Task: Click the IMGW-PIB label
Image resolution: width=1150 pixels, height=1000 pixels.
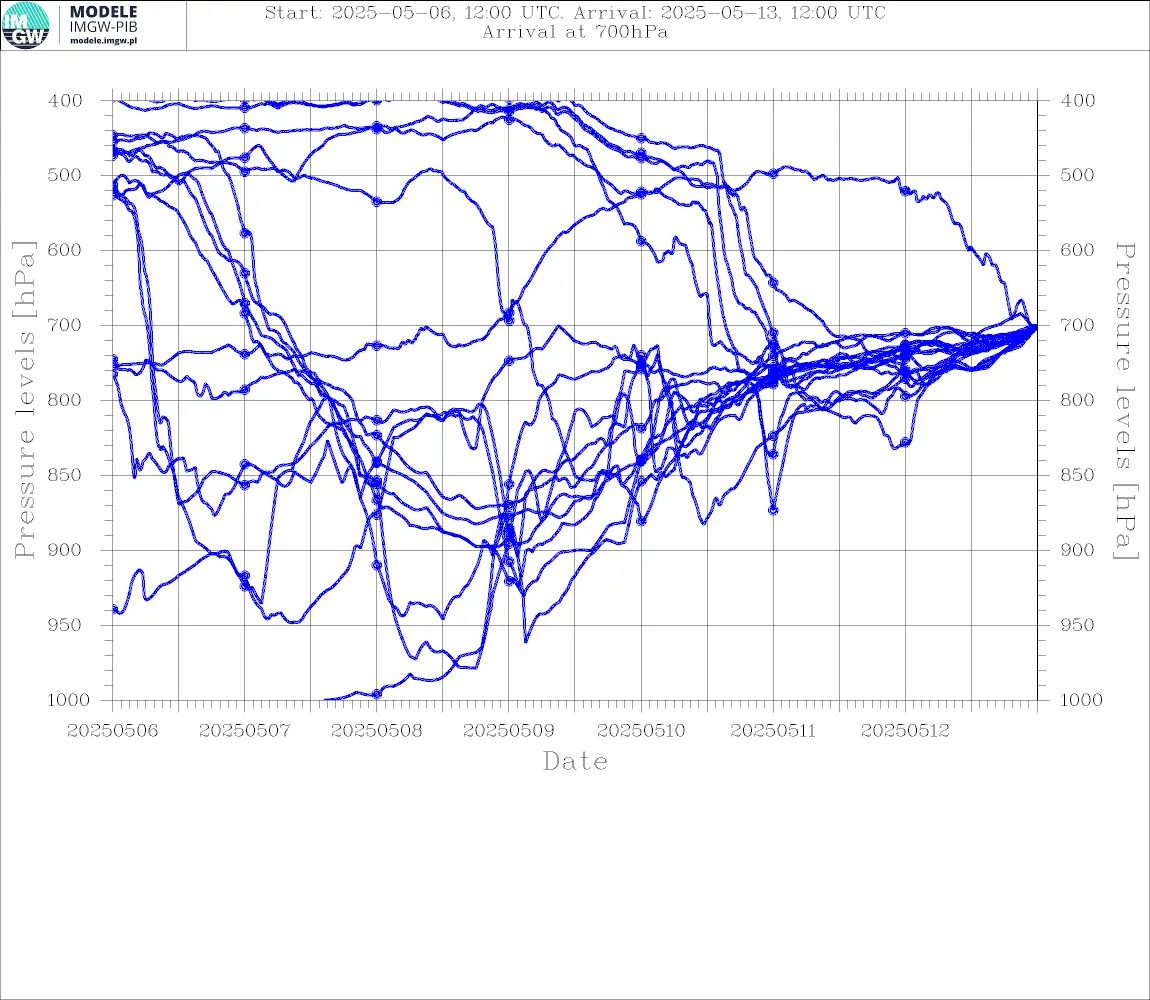Action: tap(103, 27)
